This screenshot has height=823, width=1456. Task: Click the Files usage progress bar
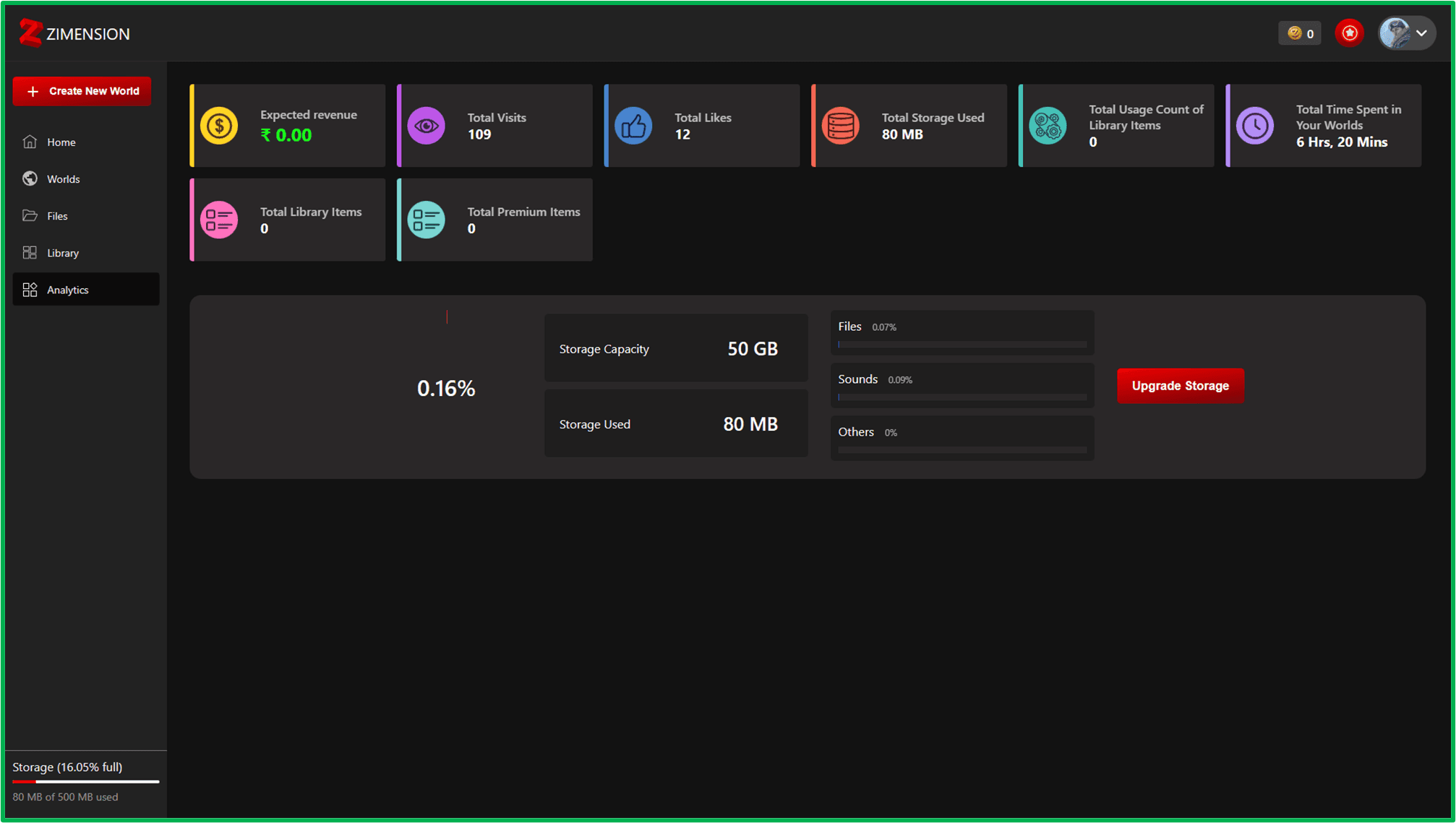(x=962, y=345)
